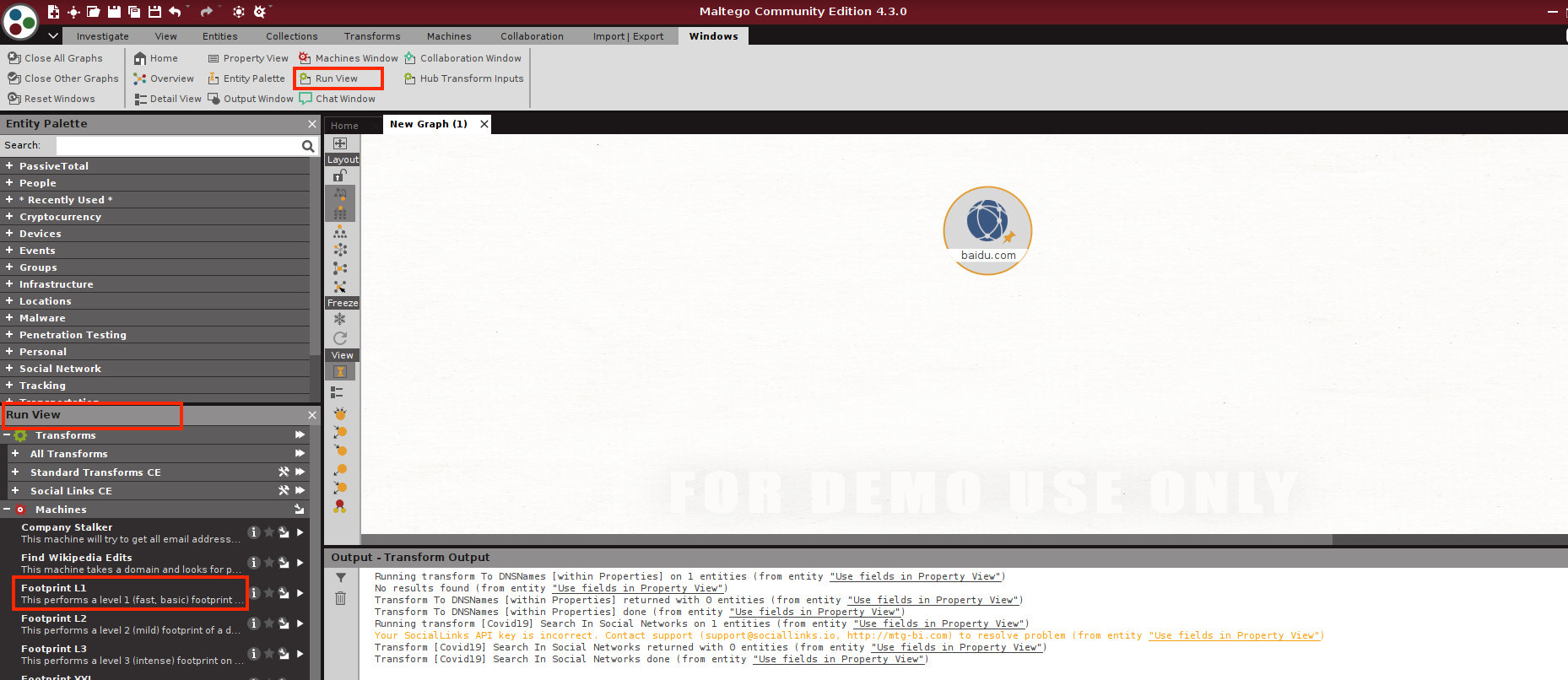
Task: Toggle the layout lock icon in graph toolbar
Action: tap(340, 175)
